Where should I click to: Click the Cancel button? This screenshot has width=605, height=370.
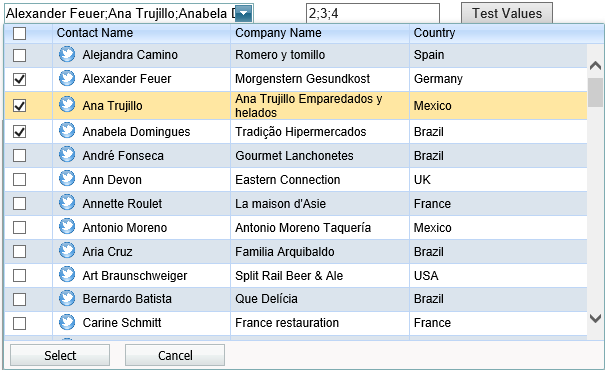point(175,355)
